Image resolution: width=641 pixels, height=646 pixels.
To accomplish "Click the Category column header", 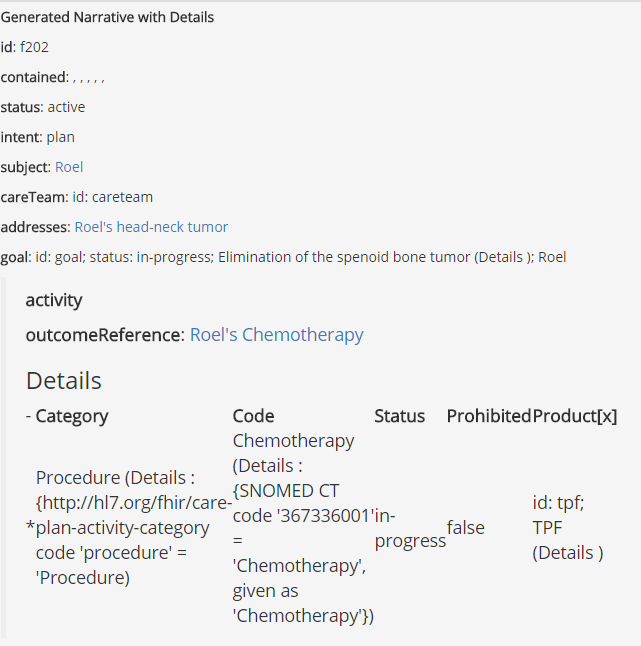I will (x=72, y=416).
